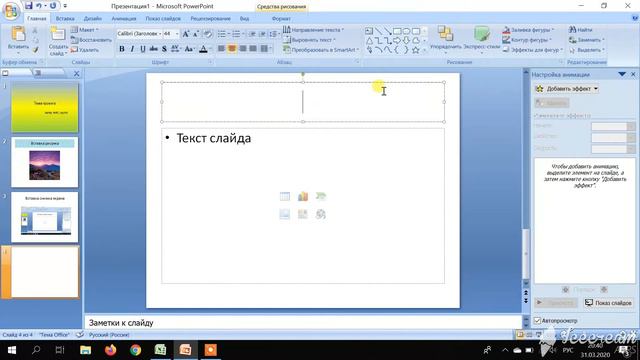The width and height of the screenshot is (640, 360).
Task: Insert chart icon in content placeholder
Action: pyautogui.click(x=303, y=196)
